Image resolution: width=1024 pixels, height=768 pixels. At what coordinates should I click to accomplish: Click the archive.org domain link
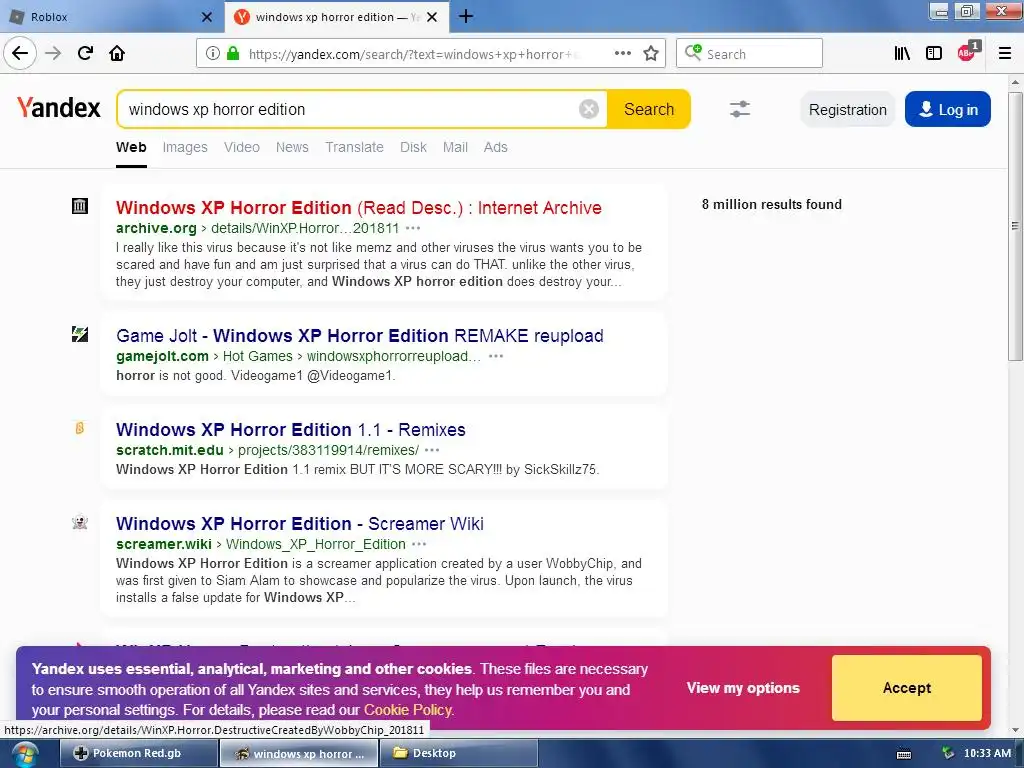[156, 228]
